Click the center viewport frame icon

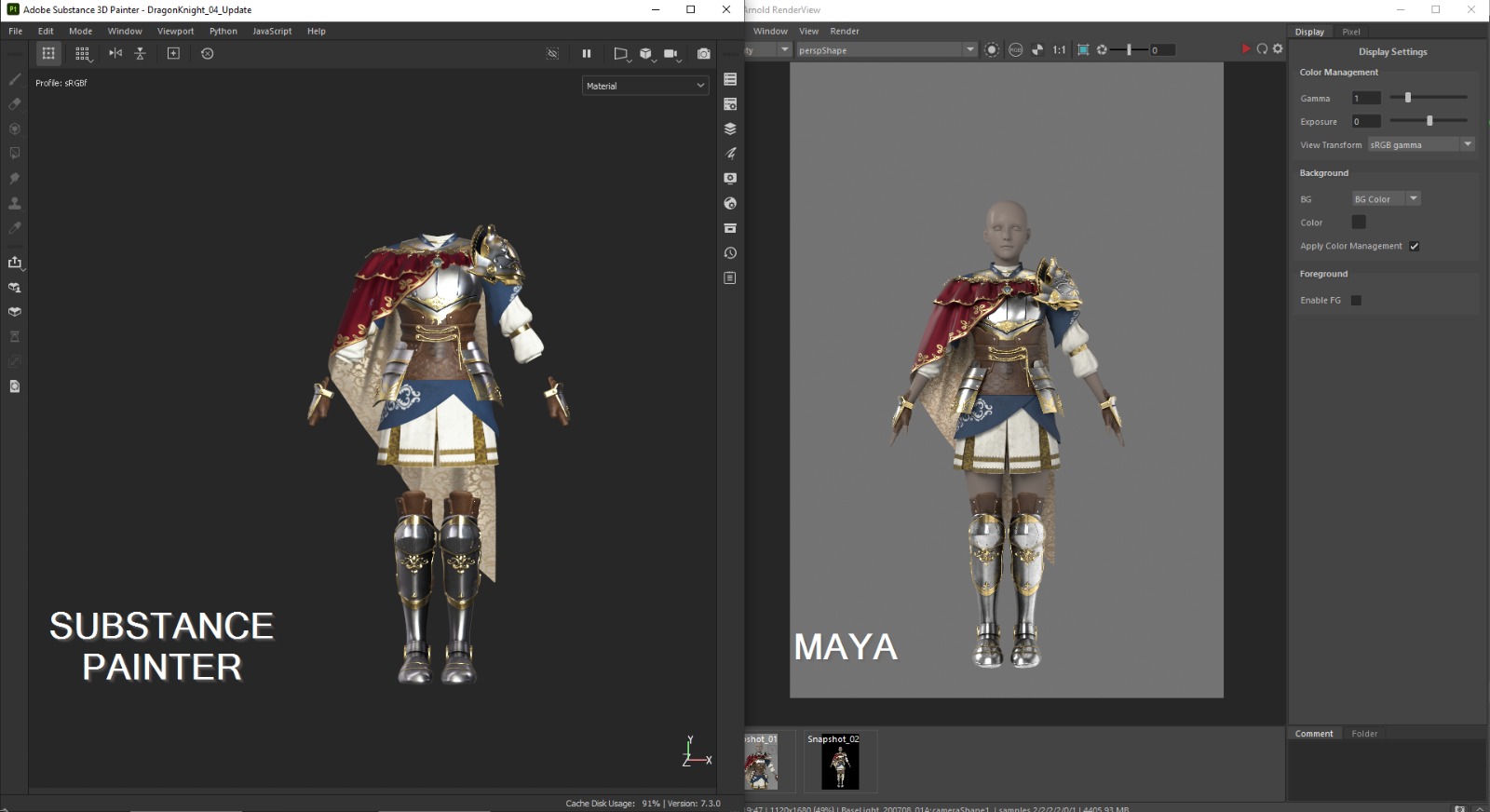[x=173, y=53]
